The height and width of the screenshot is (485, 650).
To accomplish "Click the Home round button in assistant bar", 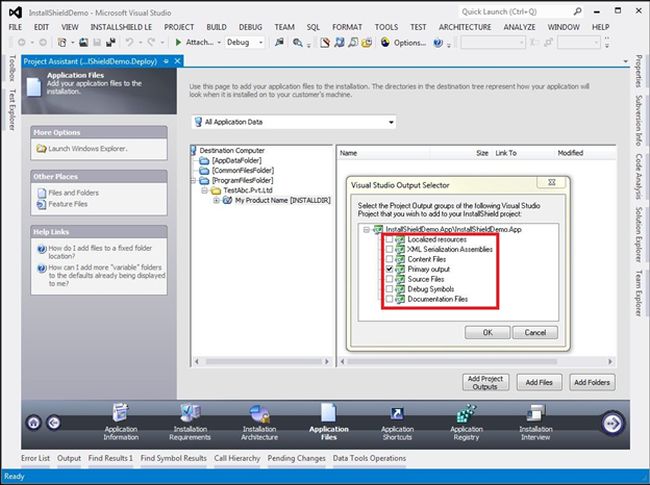I will pos(34,423).
